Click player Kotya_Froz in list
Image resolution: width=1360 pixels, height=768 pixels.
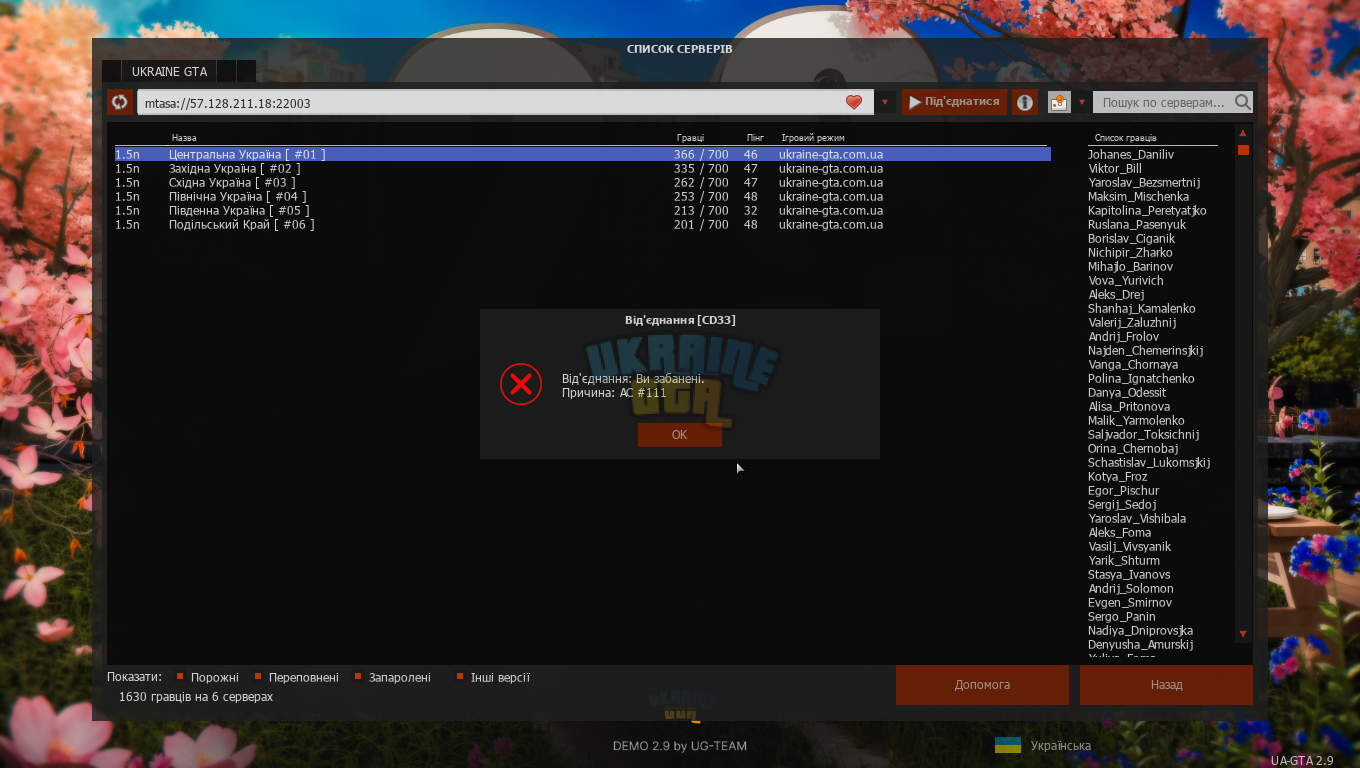click(x=1118, y=477)
